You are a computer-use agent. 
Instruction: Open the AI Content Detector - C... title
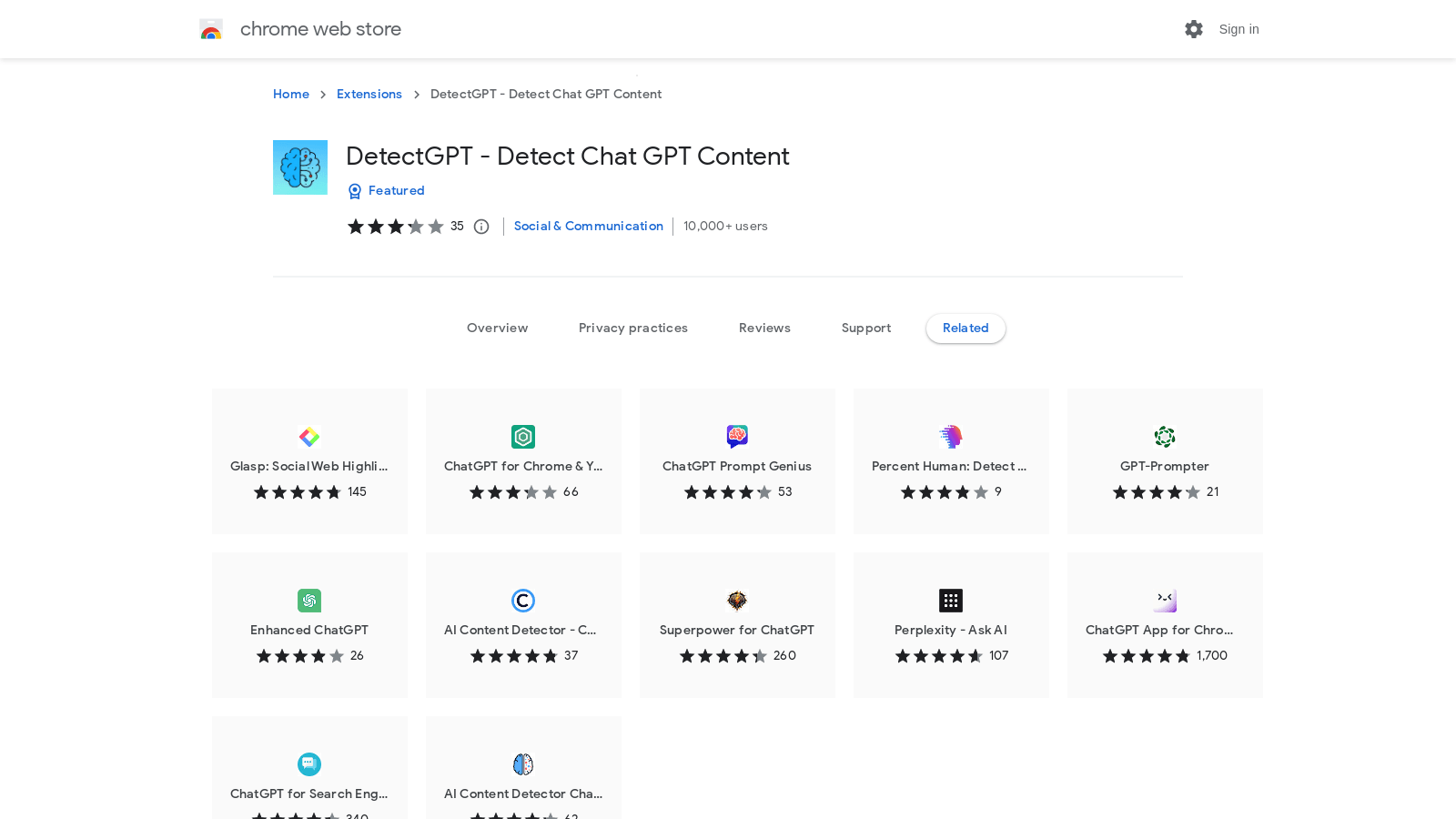click(521, 631)
